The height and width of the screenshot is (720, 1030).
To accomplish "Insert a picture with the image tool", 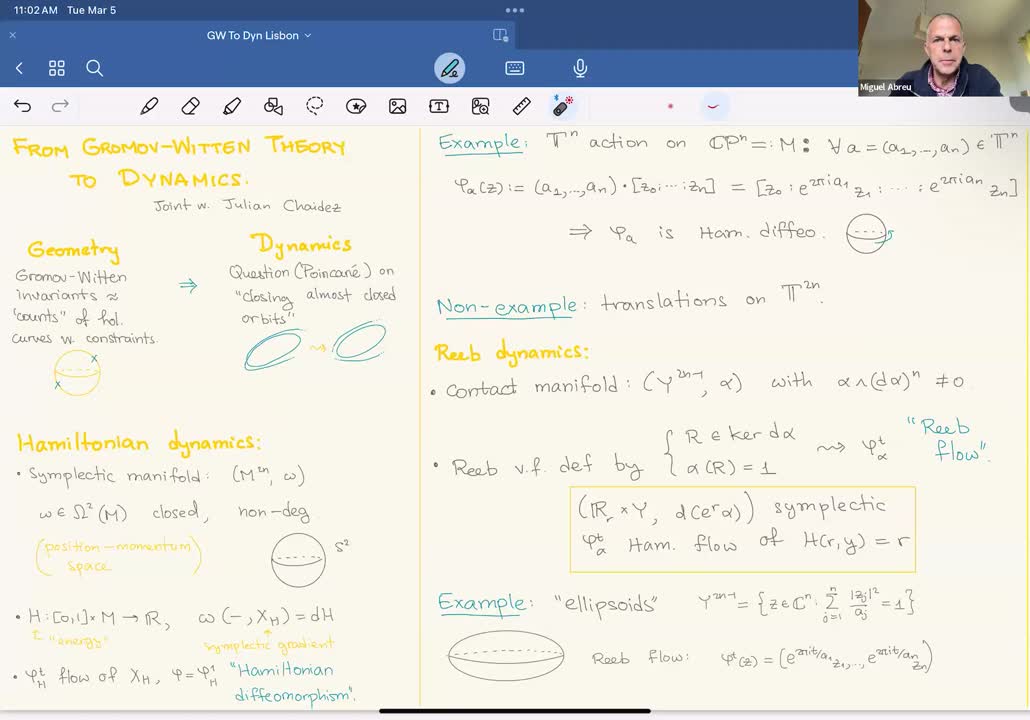I will tap(398, 105).
